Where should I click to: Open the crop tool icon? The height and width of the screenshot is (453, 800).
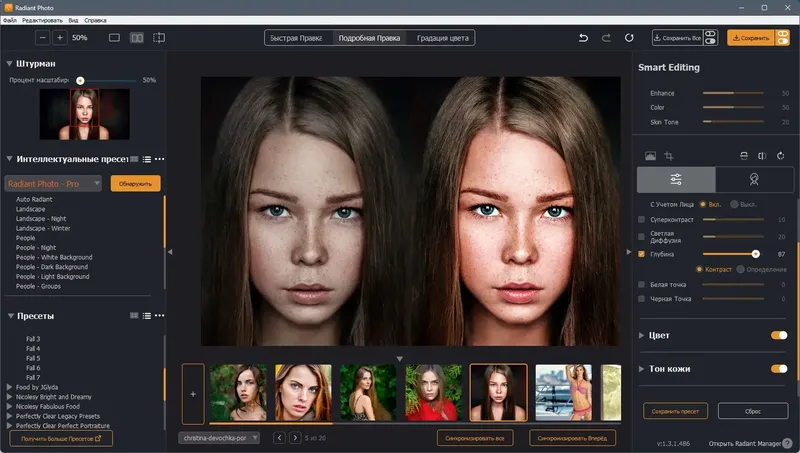click(669, 156)
